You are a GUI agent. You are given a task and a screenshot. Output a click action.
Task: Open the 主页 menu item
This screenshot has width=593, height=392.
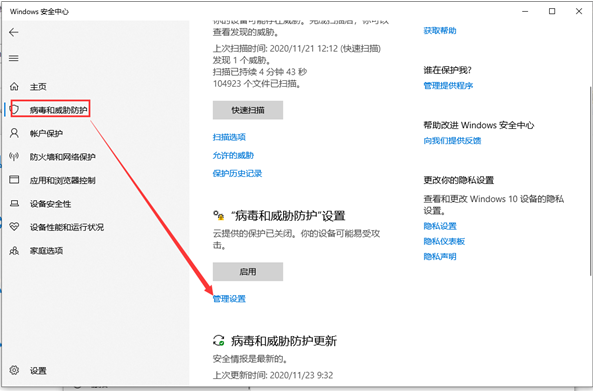pyautogui.click(x=38, y=87)
